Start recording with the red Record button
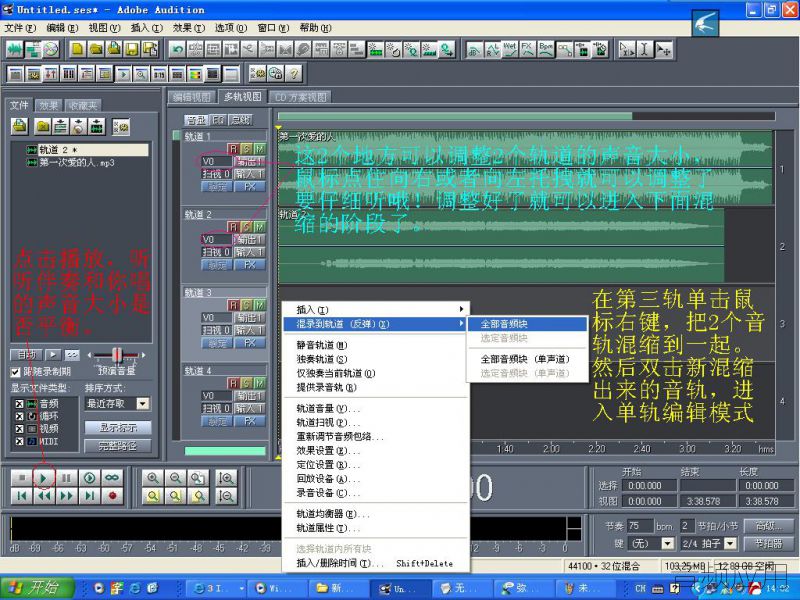Image resolution: width=800 pixels, height=600 pixels. point(112,495)
